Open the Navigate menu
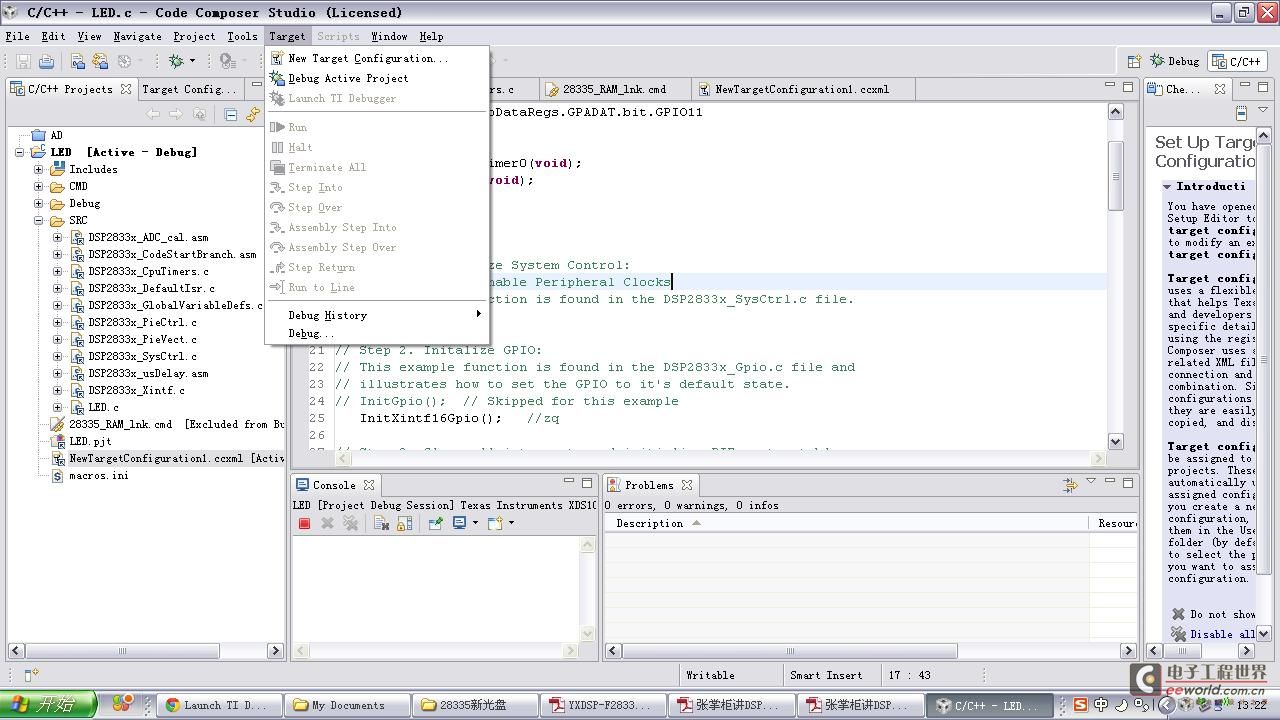This screenshot has width=1280, height=720. (137, 36)
